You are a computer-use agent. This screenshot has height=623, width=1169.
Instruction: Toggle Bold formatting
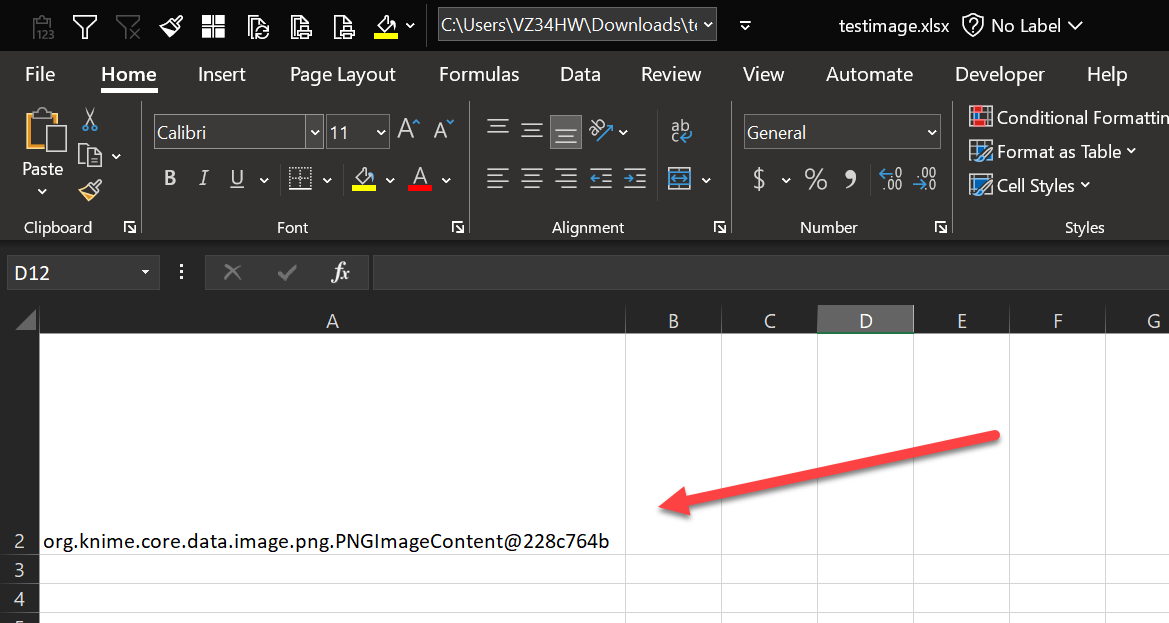tap(170, 180)
